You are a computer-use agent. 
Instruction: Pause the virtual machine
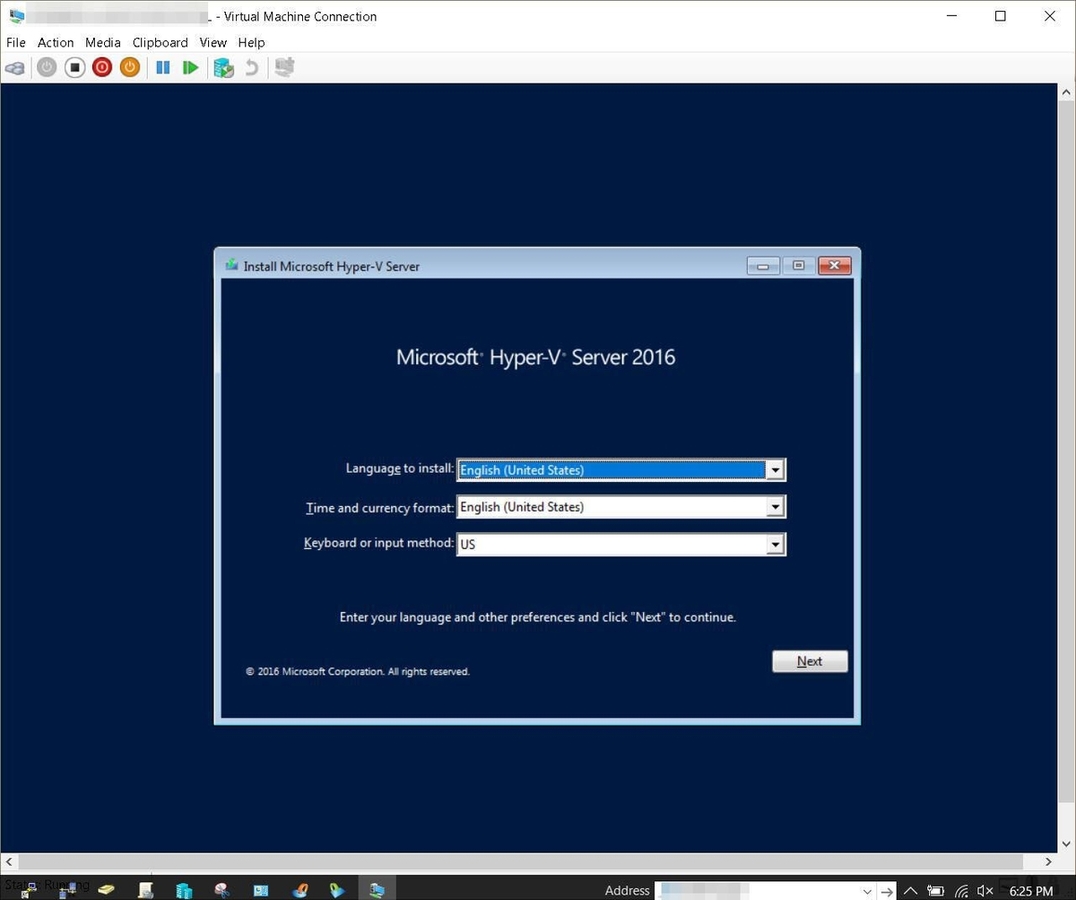(163, 68)
